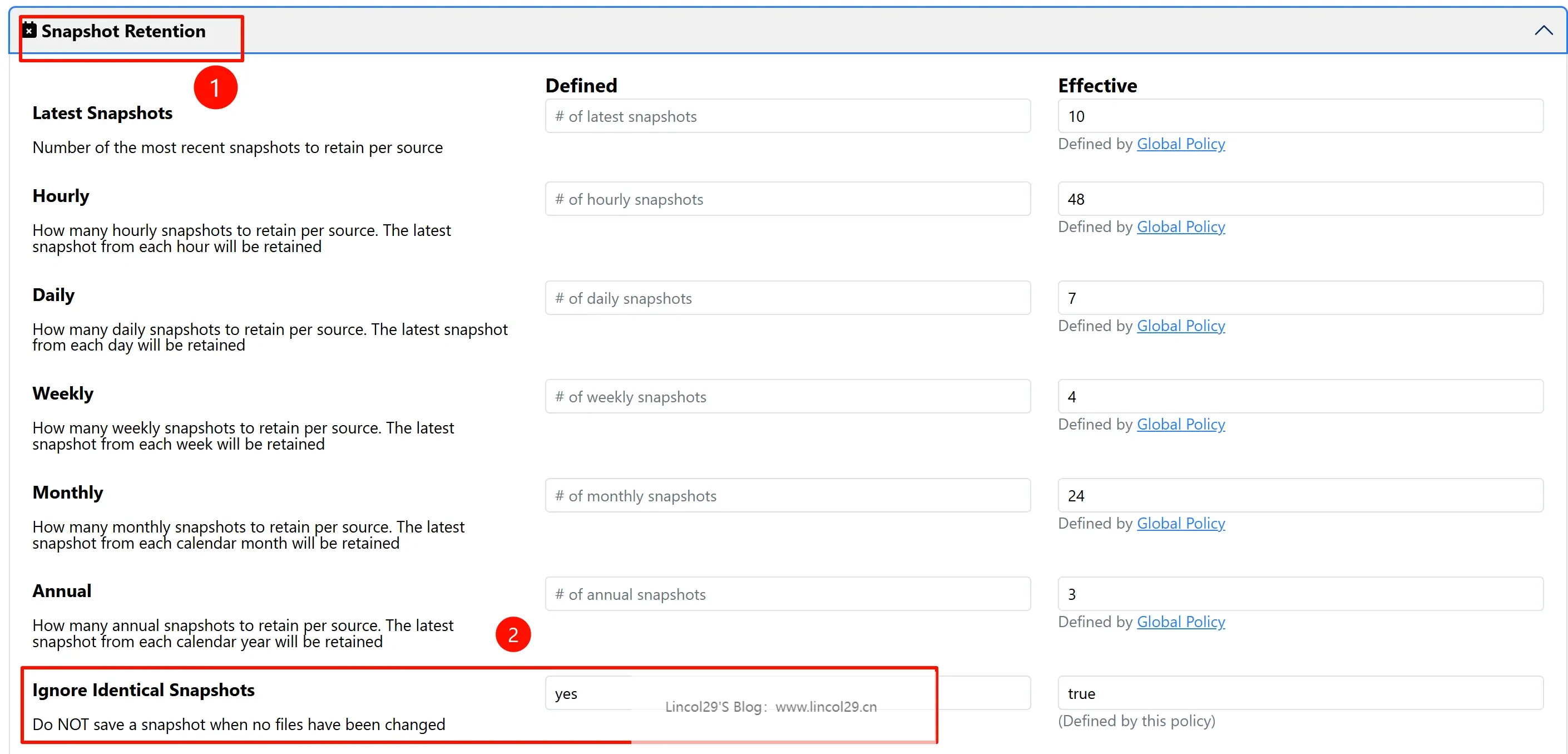Image resolution: width=1568 pixels, height=754 pixels.
Task: Focus the '# of latest snapshots' field
Action: point(787,116)
